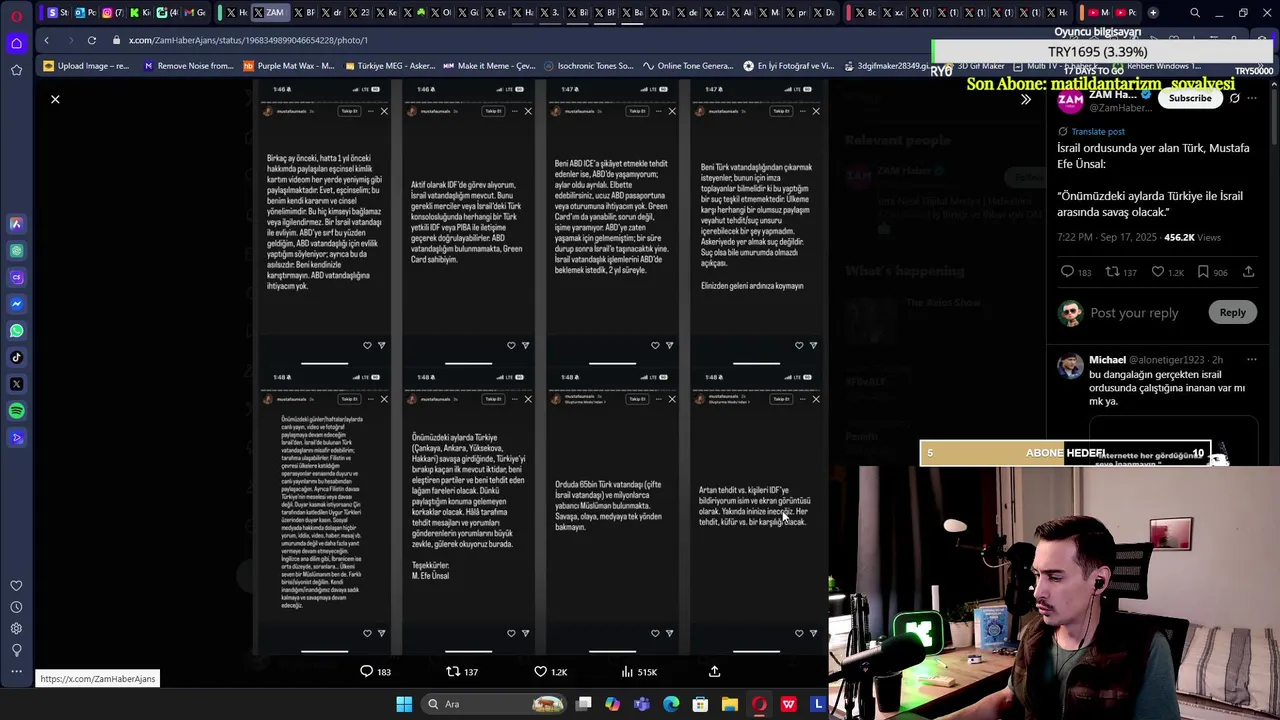Reload the page
Screen dimensions: 1280x720
point(91,40)
